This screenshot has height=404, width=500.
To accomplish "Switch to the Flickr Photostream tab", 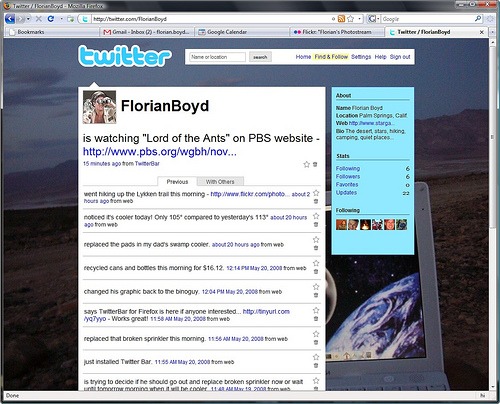I will [x=337, y=32].
